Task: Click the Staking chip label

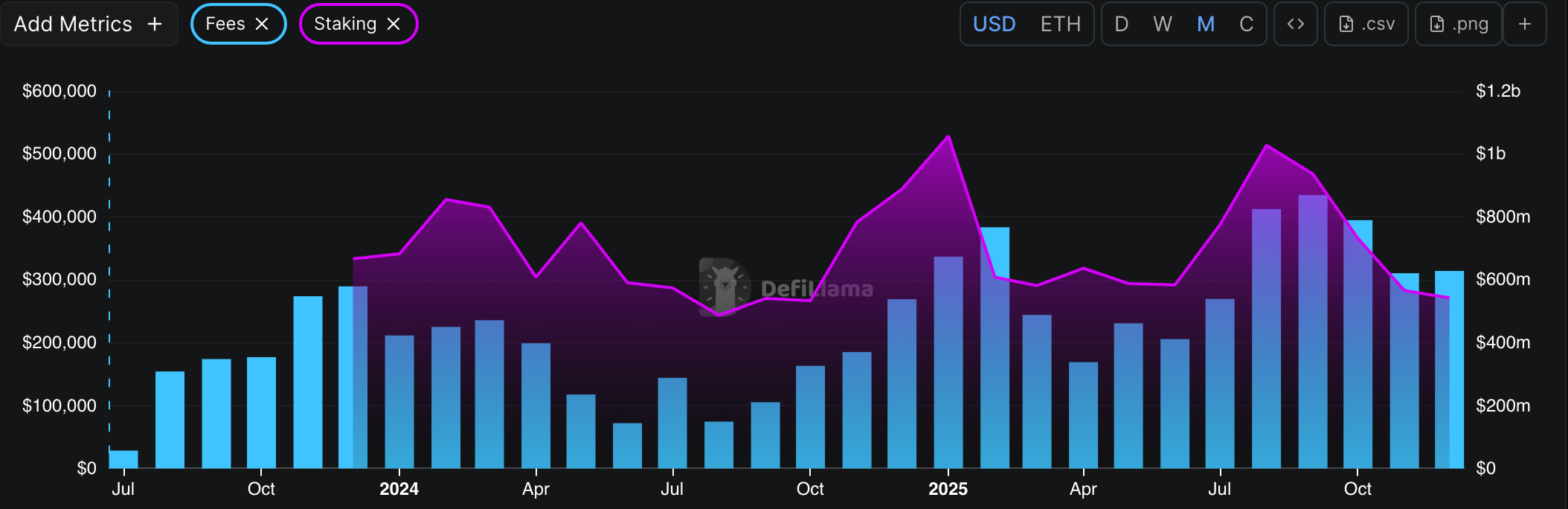Action: coord(345,24)
